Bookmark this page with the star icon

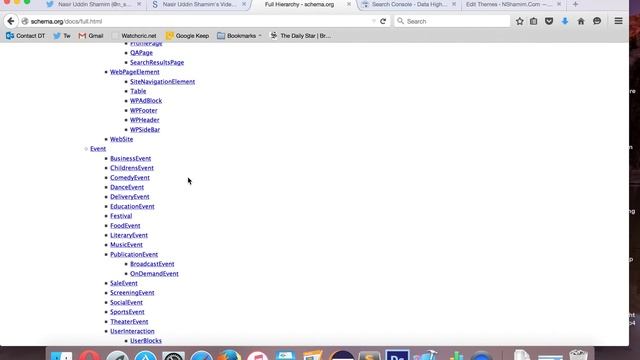[x=520, y=21]
